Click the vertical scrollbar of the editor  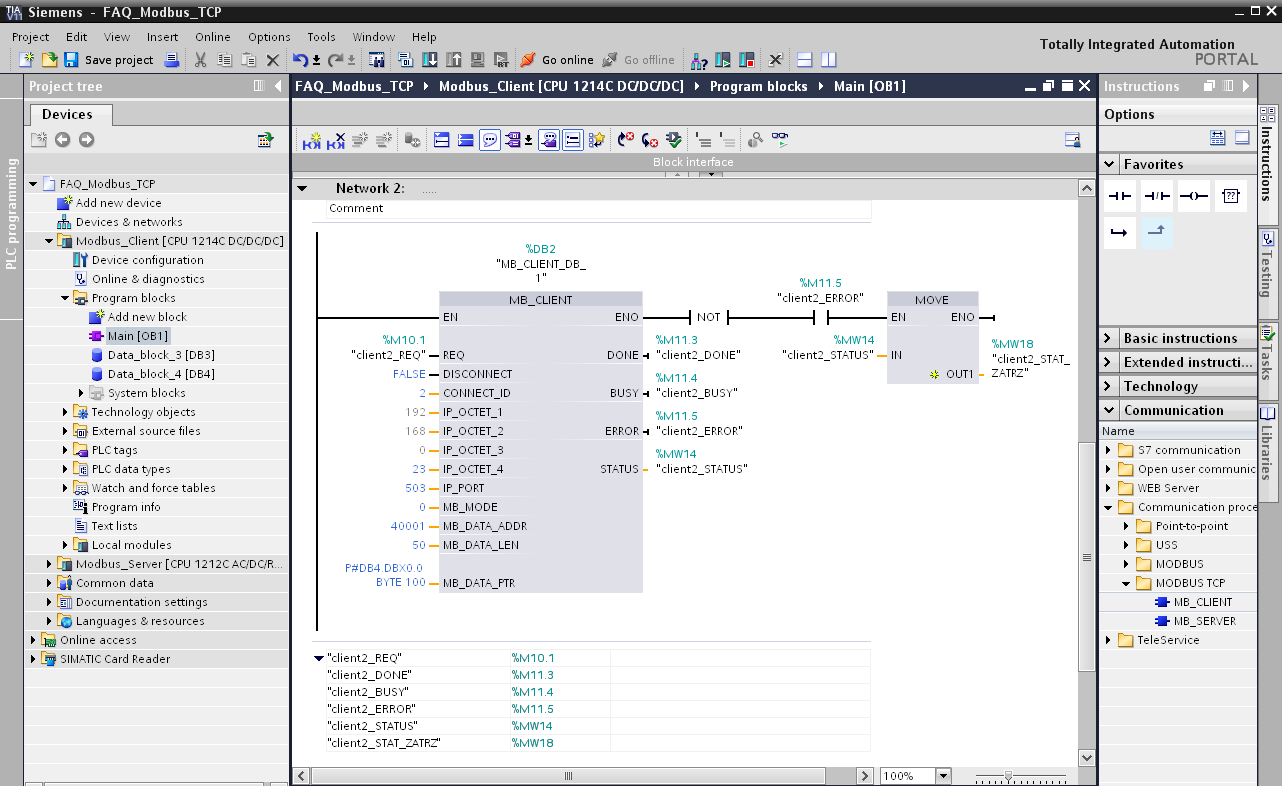click(1086, 557)
